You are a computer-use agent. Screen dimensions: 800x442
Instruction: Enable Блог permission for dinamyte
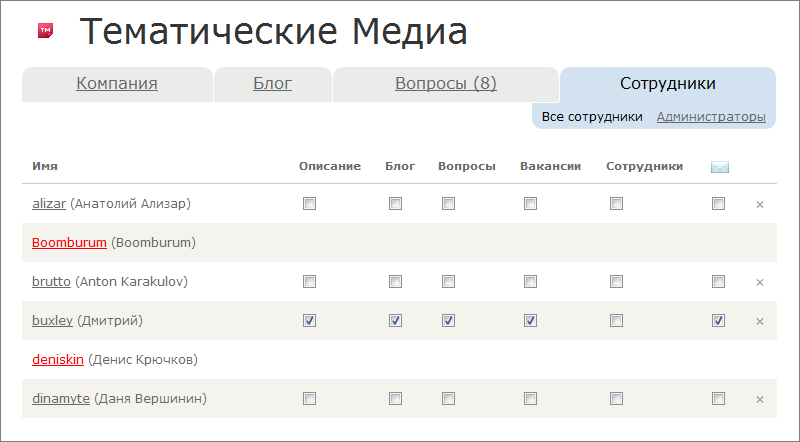point(395,399)
